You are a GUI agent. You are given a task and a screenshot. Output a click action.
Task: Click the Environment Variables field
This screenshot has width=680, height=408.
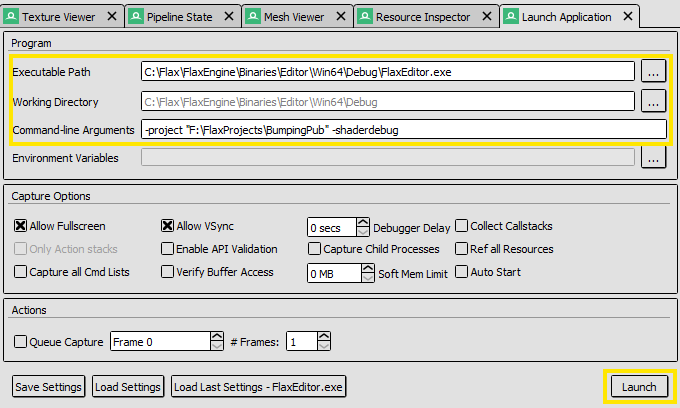pyautogui.click(x=388, y=157)
